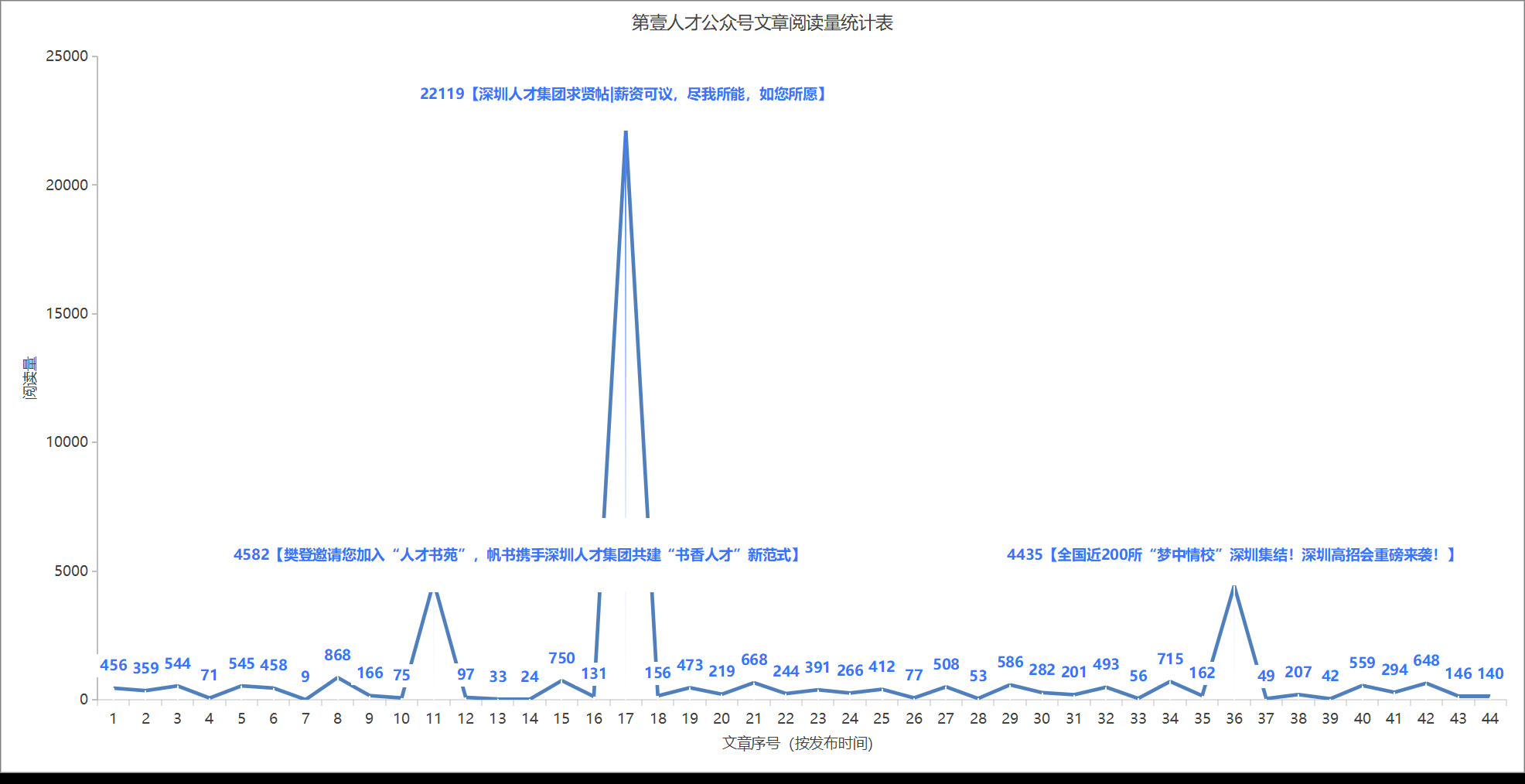Click data label 586 above article 29
Image resolution: width=1525 pixels, height=784 pixels.
coord(1010,662)
